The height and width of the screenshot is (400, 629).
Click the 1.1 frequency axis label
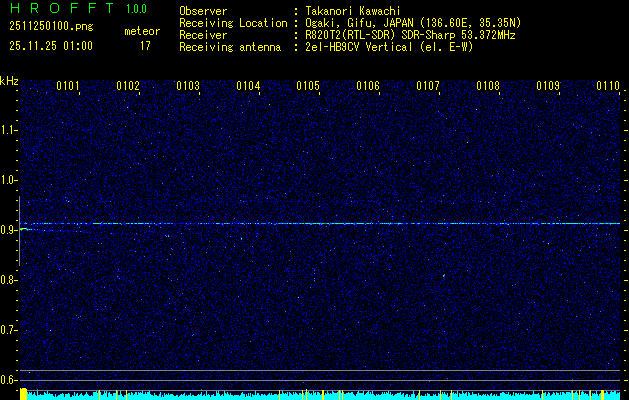tap(9, 130)
